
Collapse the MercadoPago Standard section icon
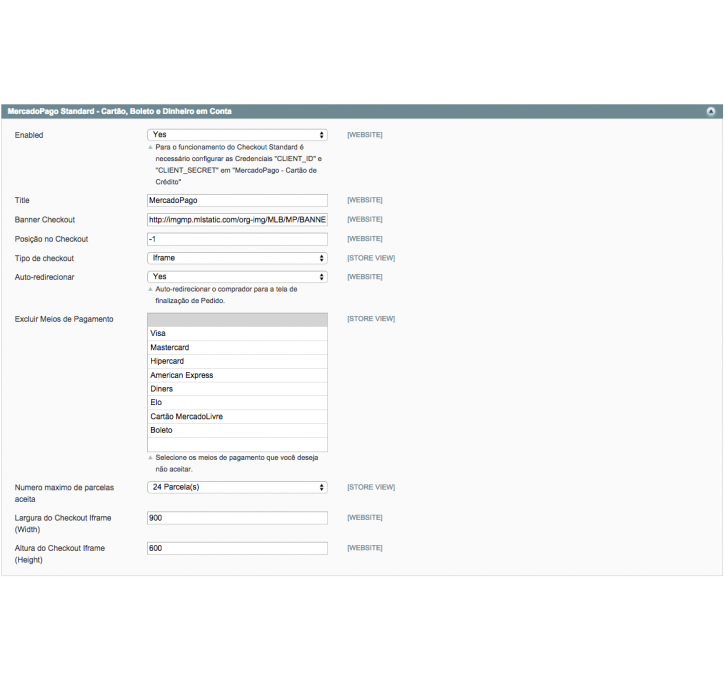point(711,111)
